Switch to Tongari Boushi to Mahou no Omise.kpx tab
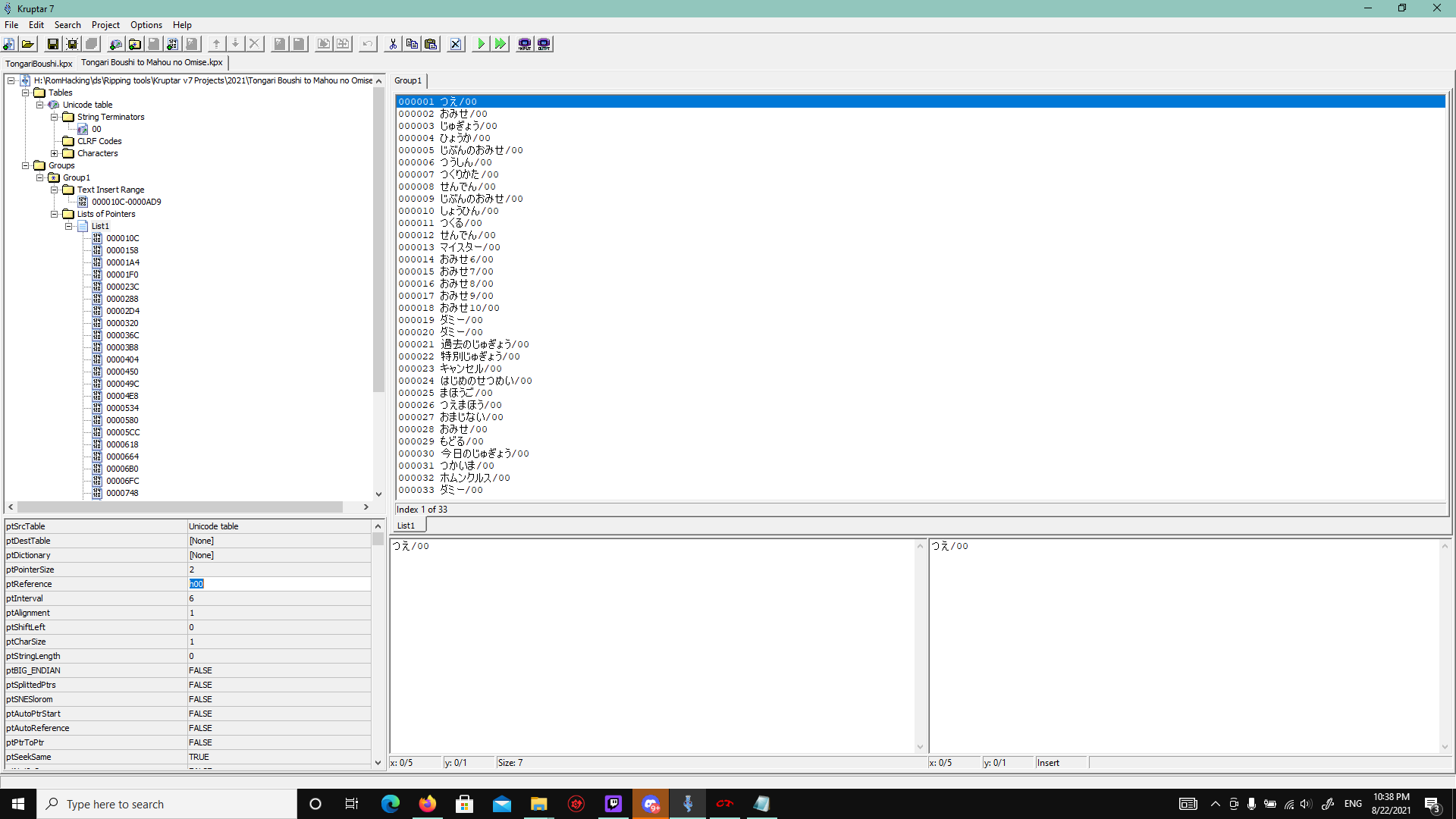This screenshot has width=1456, height=819. [152, 63]
